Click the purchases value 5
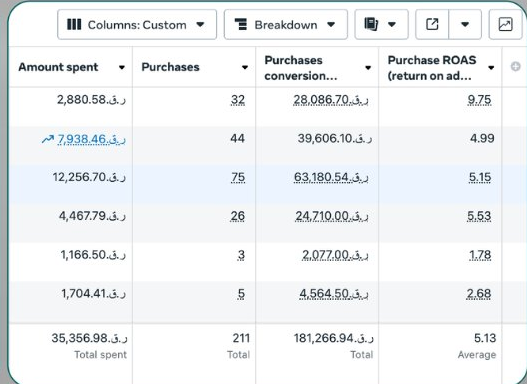This screenshot has height=384, width=527. [241, 294]
